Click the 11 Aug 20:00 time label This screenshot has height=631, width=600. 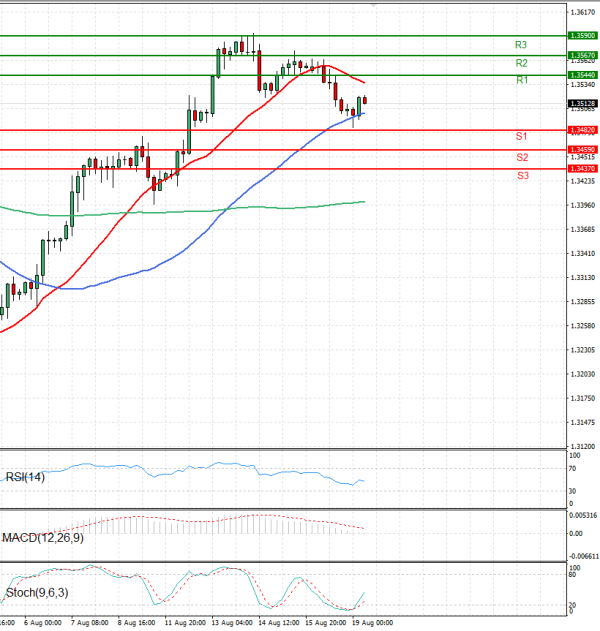click(x=185, y=623)
